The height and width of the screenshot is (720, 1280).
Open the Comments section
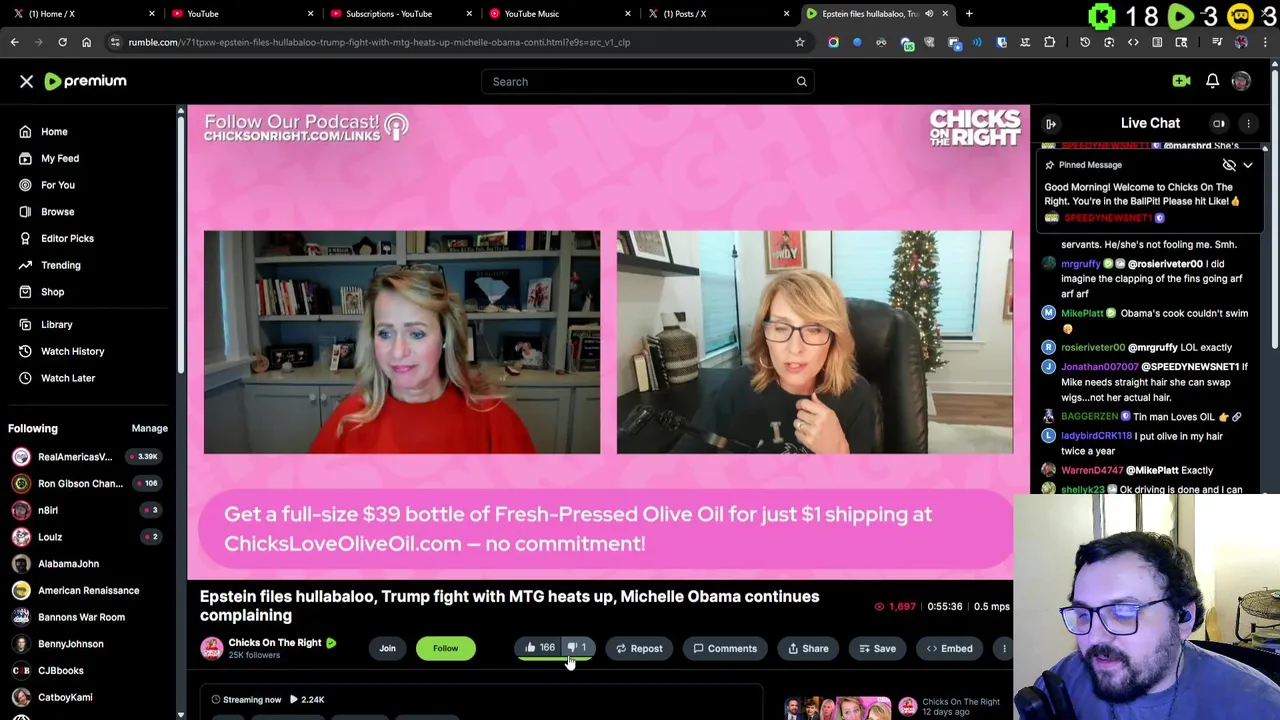(x=725, y=648)
